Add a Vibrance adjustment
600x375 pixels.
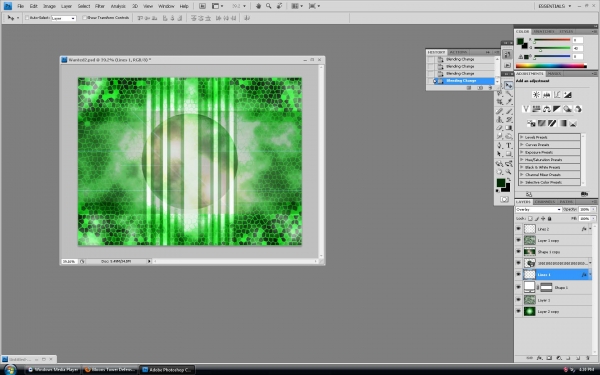pos(526,109)
